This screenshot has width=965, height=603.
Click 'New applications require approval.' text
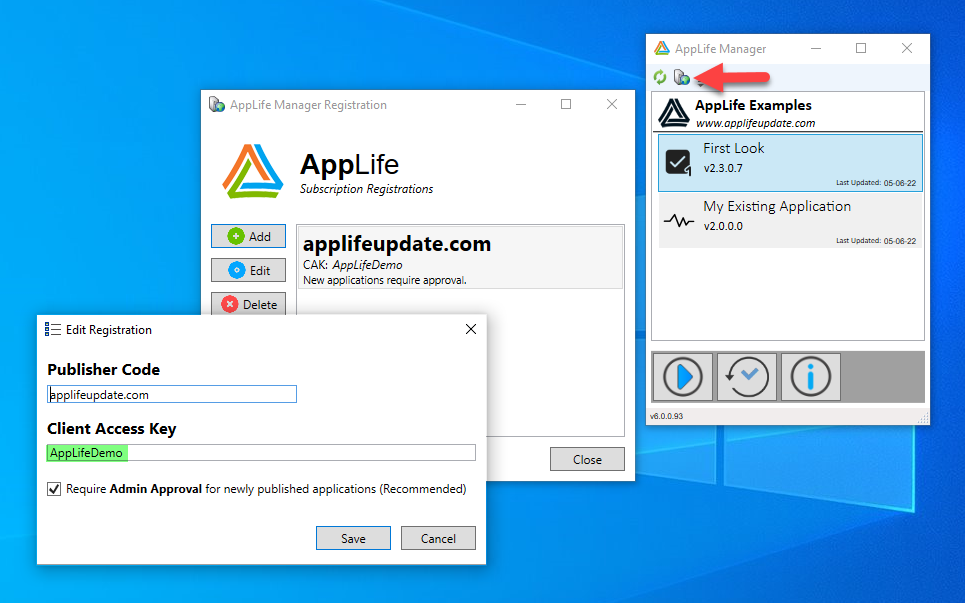coord(385,280)
